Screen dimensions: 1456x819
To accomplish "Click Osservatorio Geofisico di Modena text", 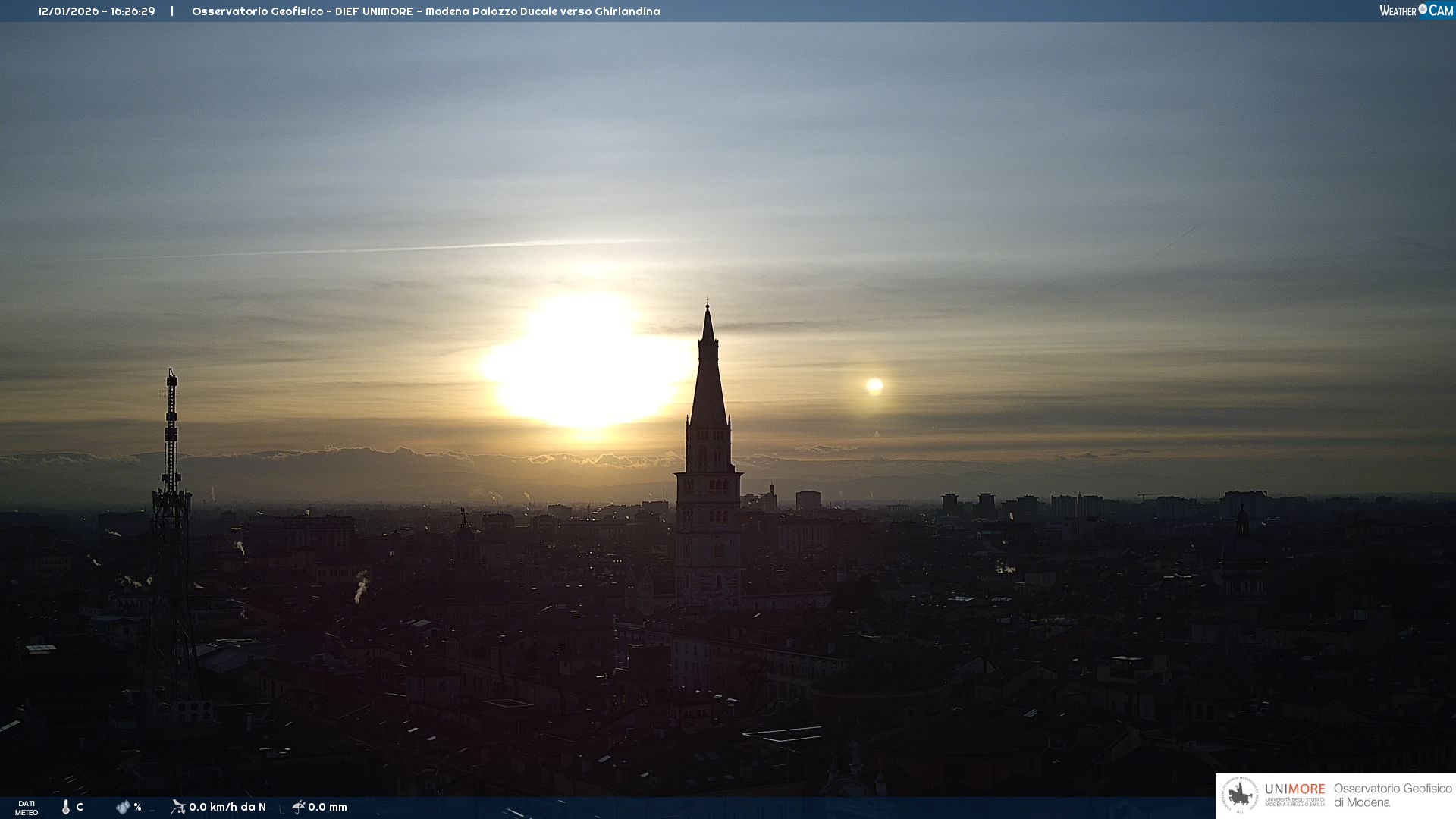I will [1392, 795].
